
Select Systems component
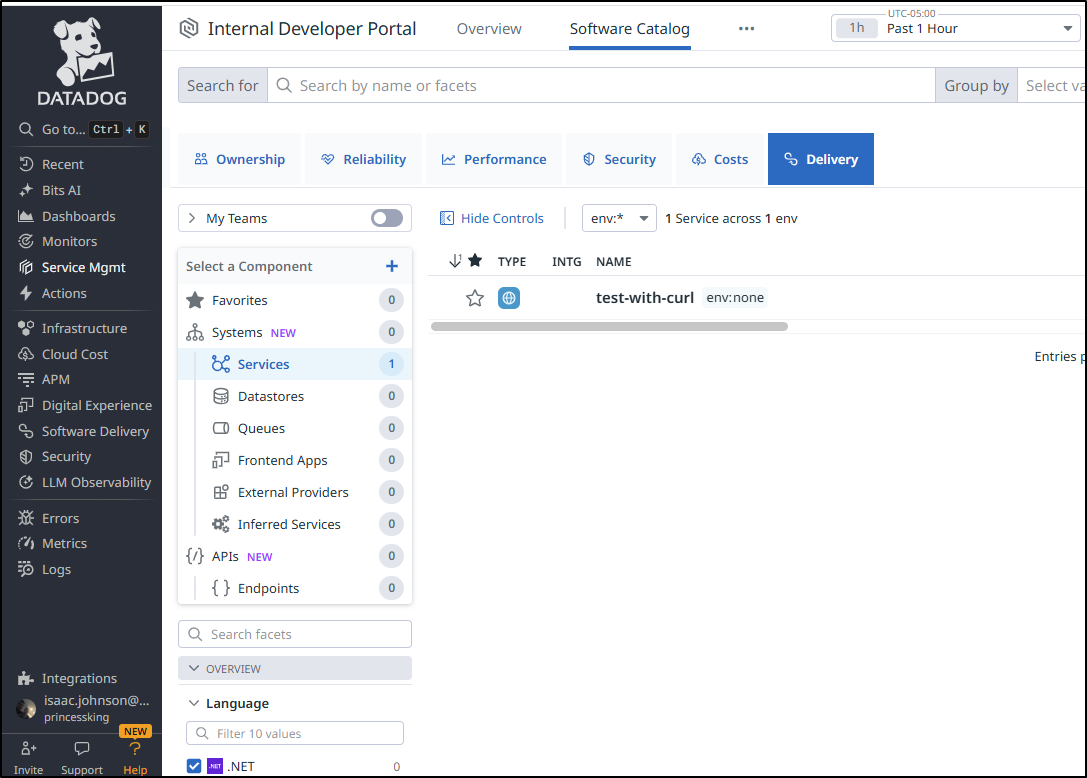point(295,332)
